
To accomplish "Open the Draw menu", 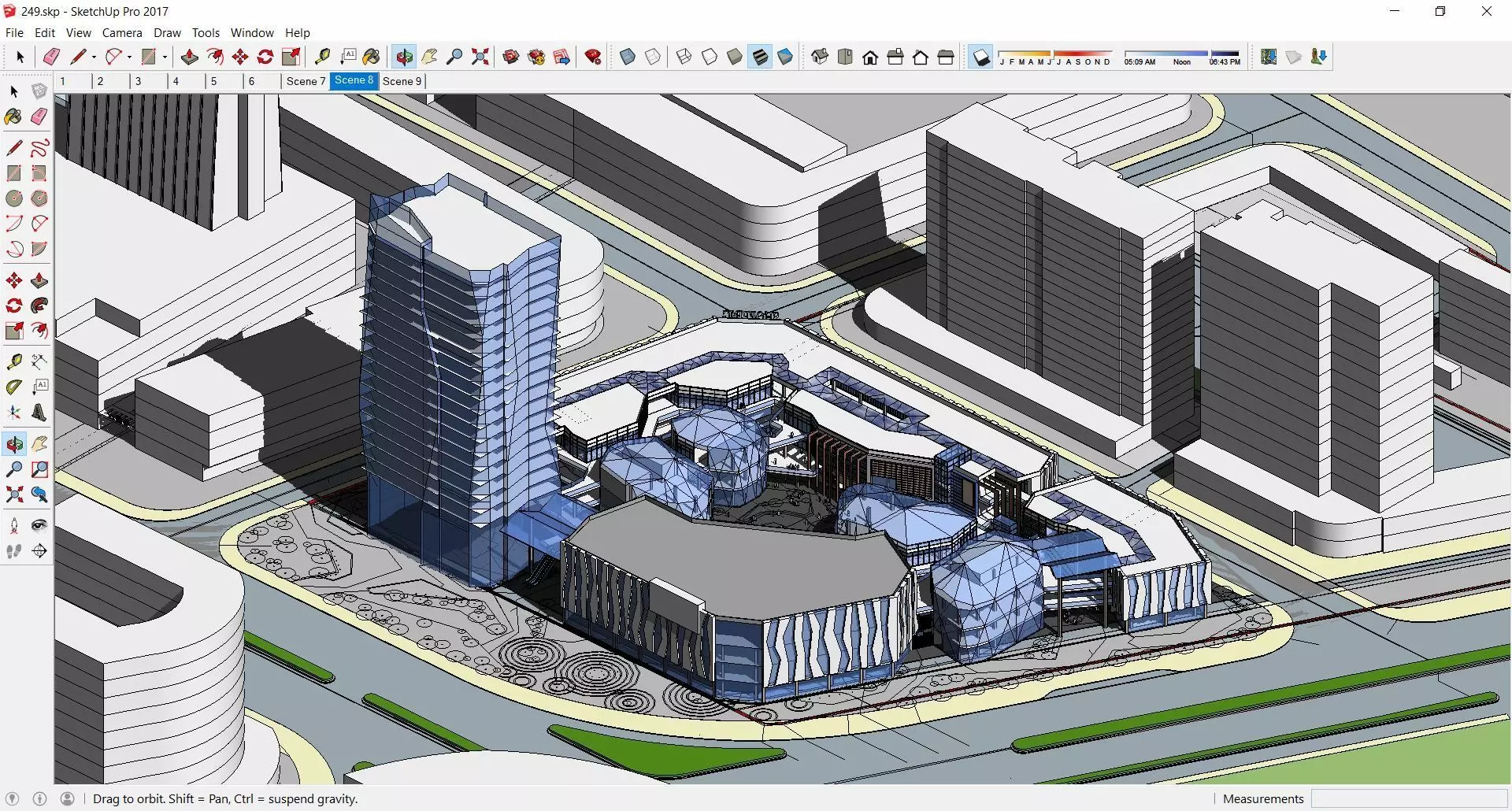I will point(167,33).
